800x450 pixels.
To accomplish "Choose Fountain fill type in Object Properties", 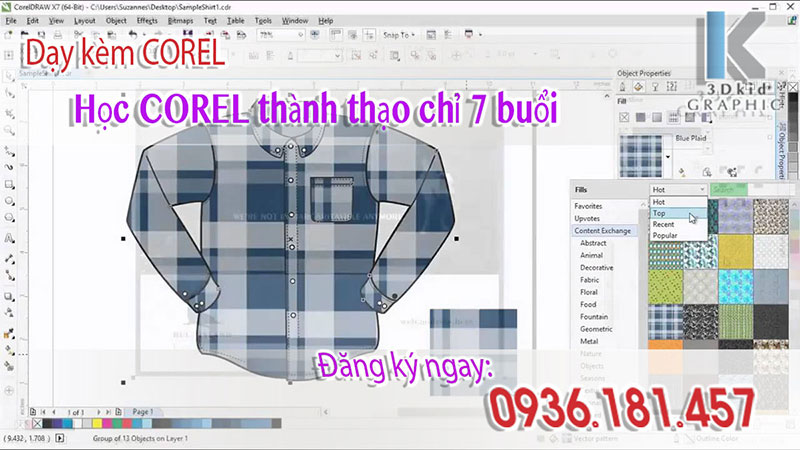I will (657, 117).
